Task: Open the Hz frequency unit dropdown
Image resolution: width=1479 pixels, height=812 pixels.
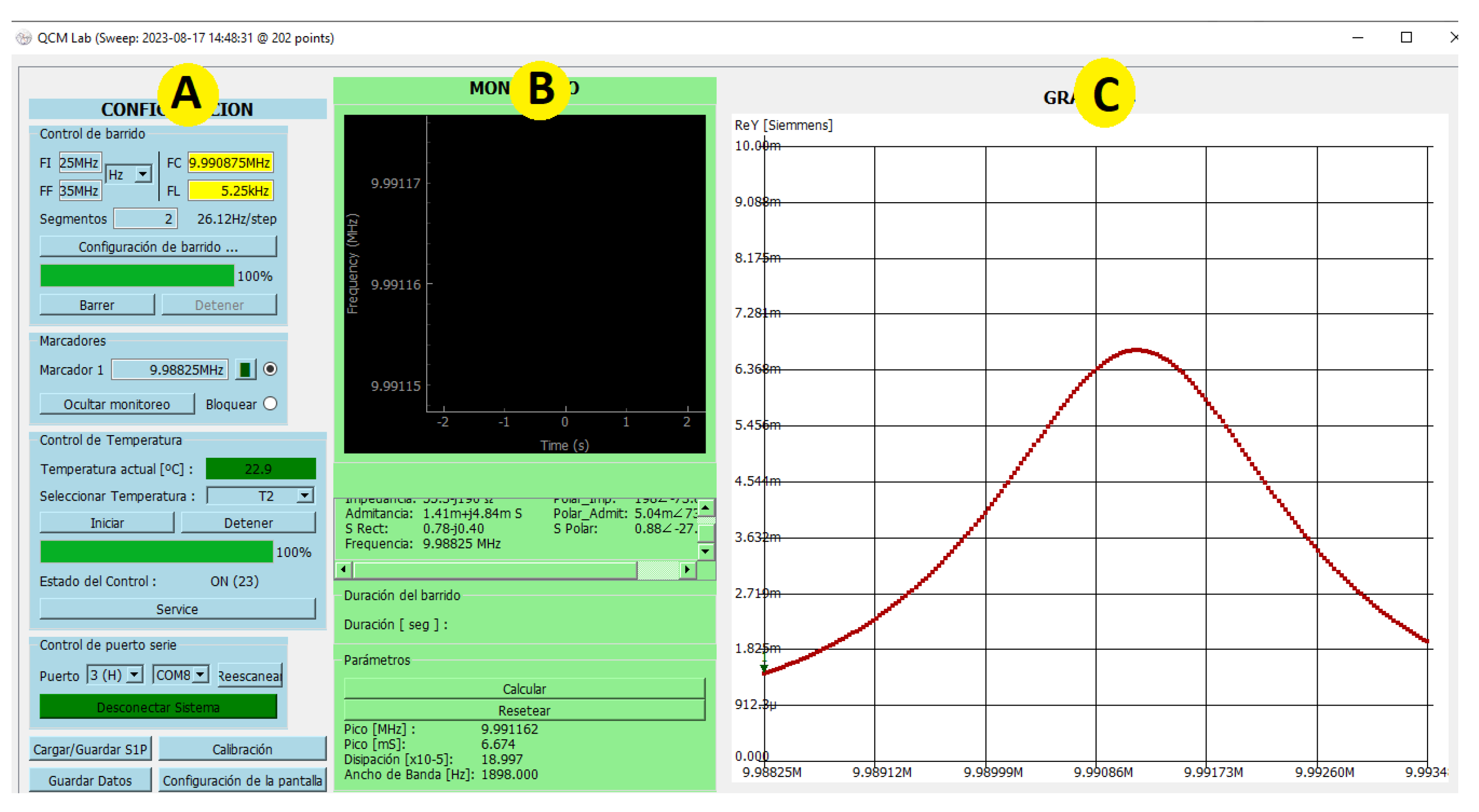Action: point(143,174)
